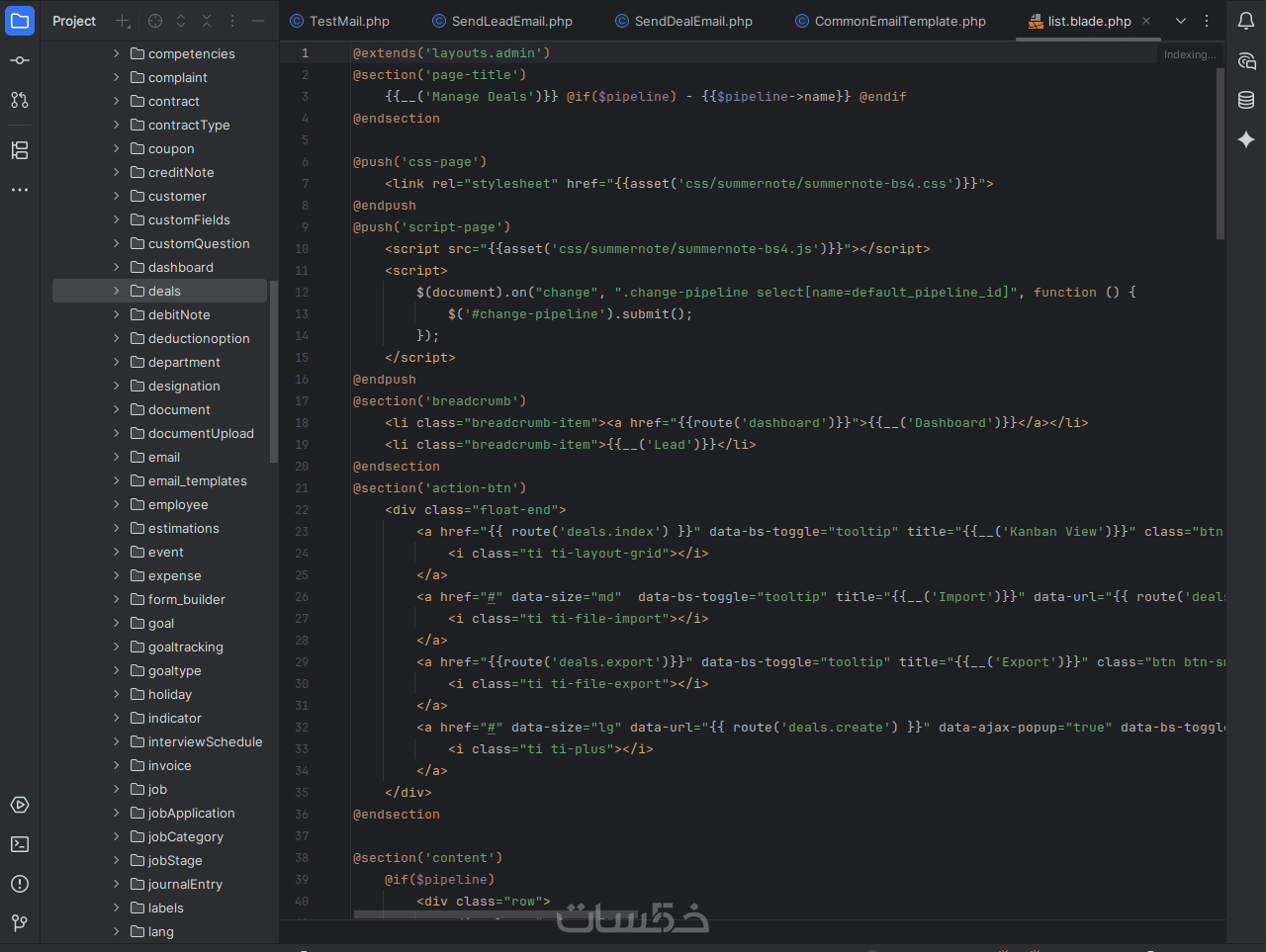Open the Problems tool window
The image size is (1266, 952).
click(x=20, y=884)
